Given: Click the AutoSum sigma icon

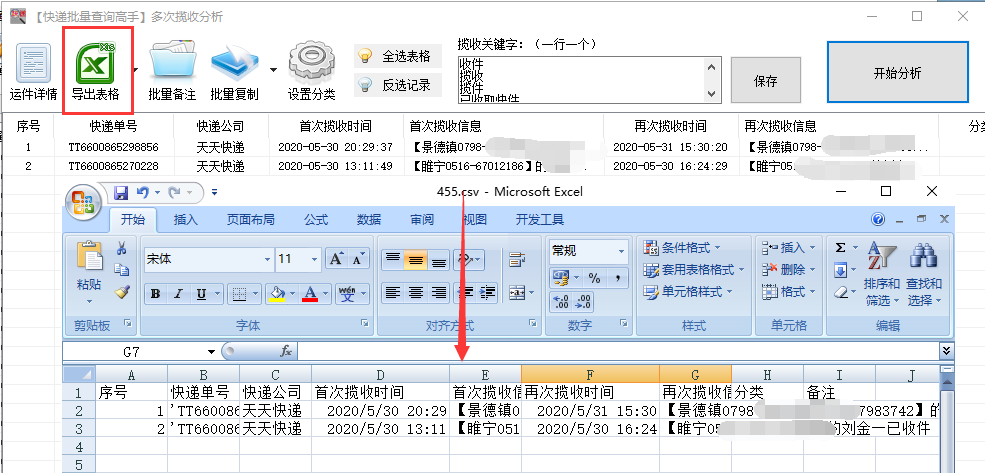Looking at the screenshot, I should pos(841,248).
